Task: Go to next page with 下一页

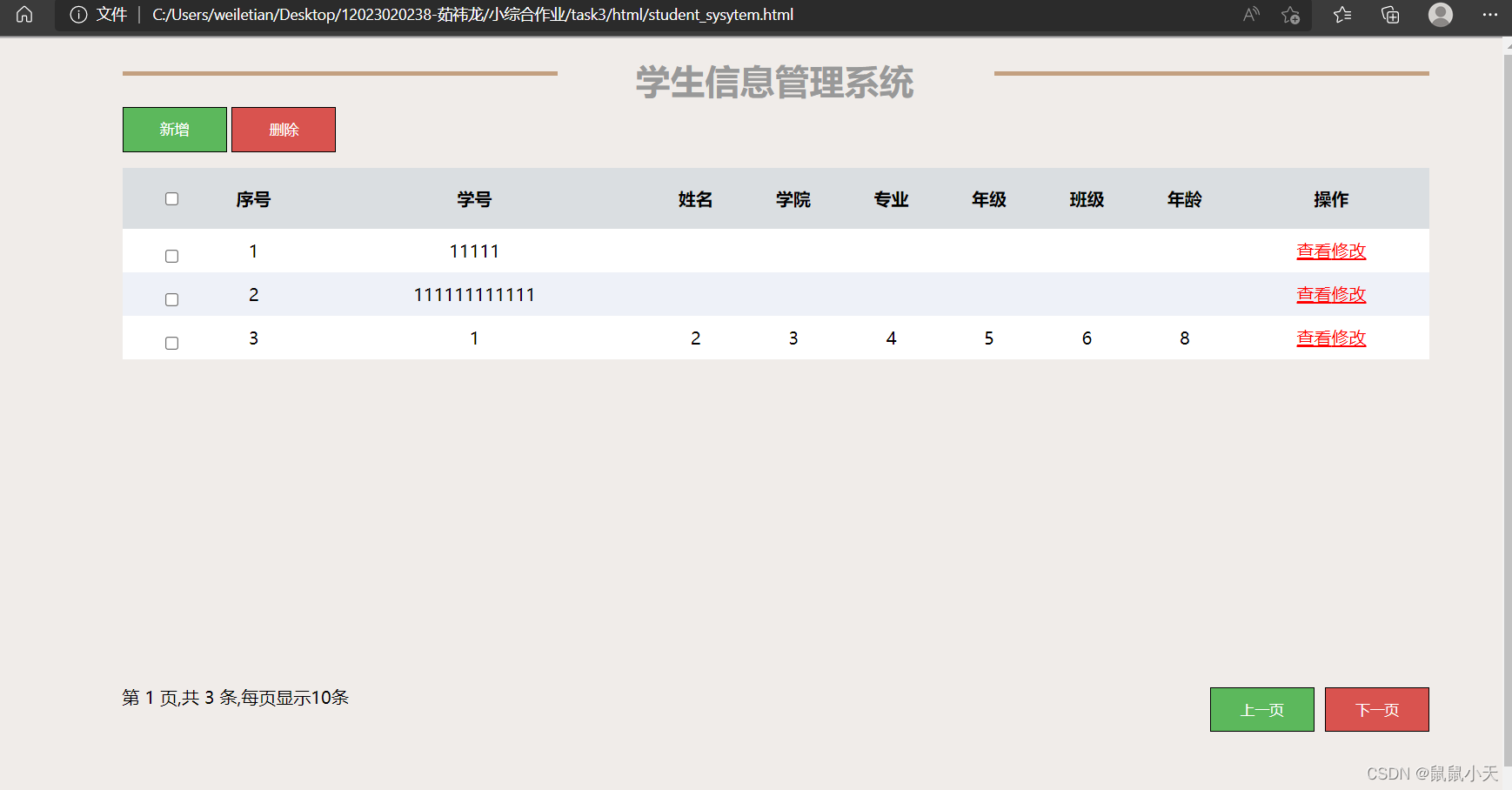Action: pyautogui.click(x=1376, y=710)
